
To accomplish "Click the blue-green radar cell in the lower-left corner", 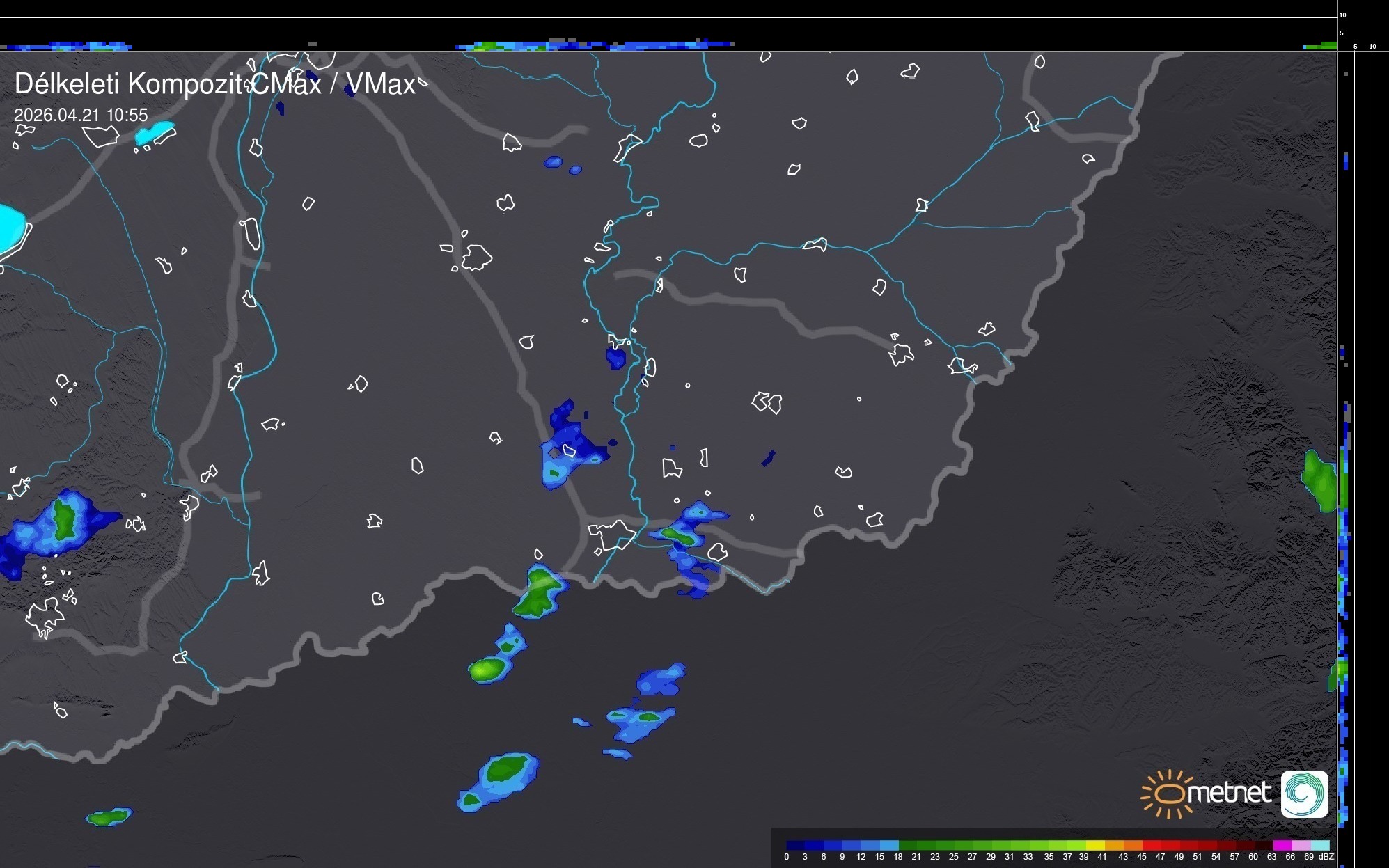I will click(109, 816).
